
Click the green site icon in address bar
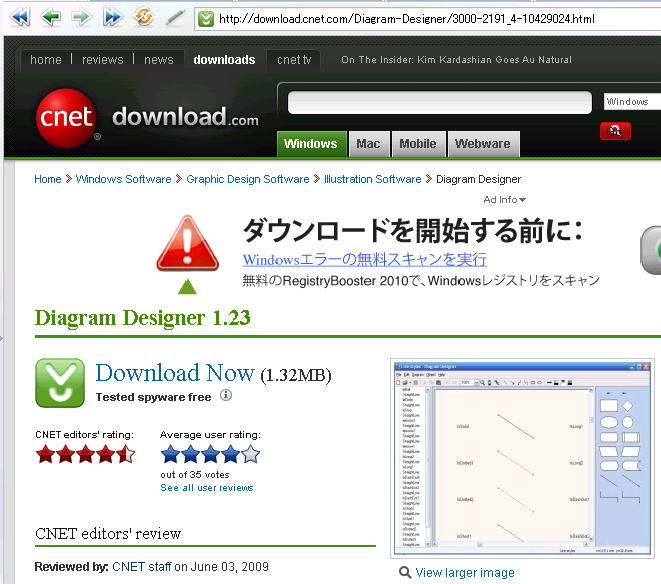206,19
